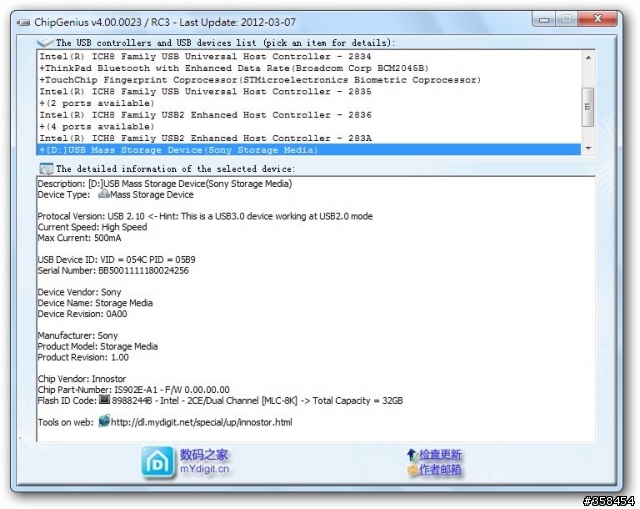Click the envelope icon beside 作者邮箱
640x509 pixels.
(412, 470)
